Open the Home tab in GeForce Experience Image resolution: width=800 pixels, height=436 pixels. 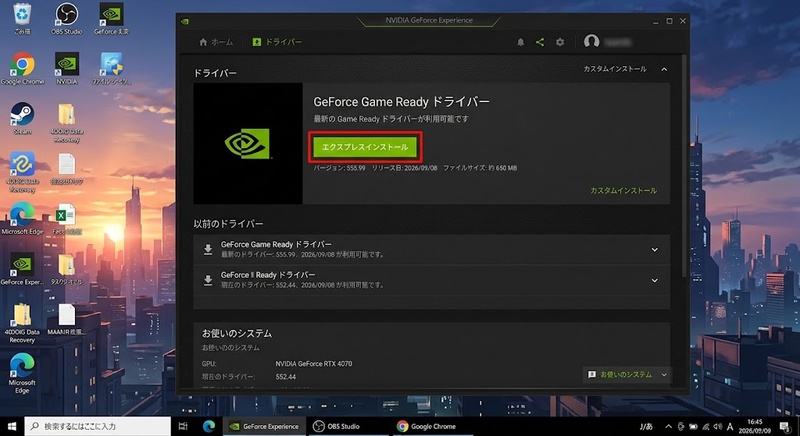tap(216, 42)
